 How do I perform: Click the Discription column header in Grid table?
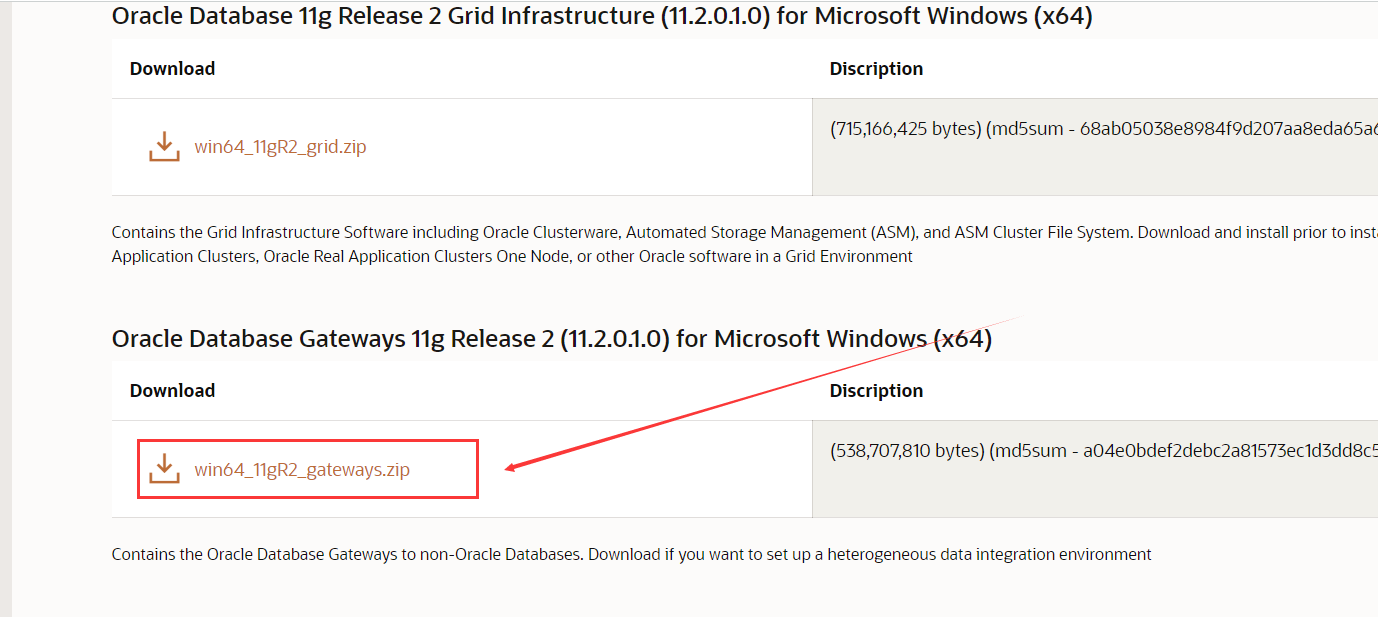point(876,69)
